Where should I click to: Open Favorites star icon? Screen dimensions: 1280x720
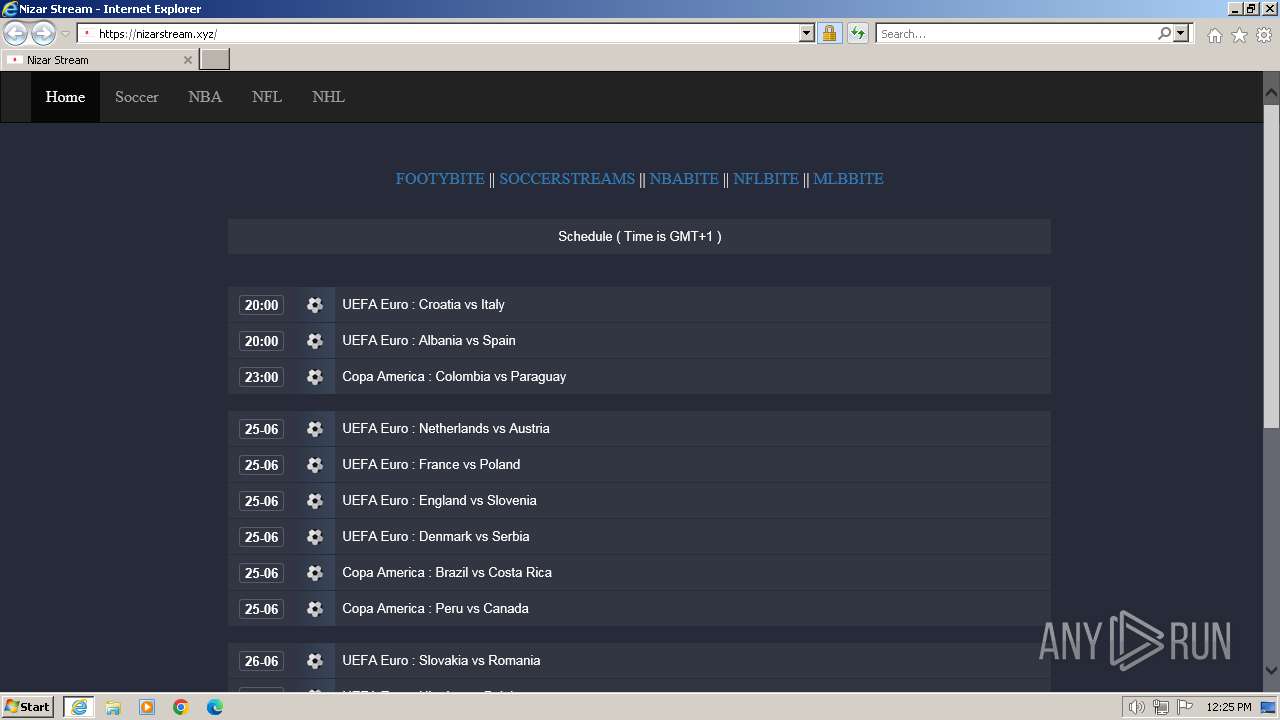(x=1239, y=35)
